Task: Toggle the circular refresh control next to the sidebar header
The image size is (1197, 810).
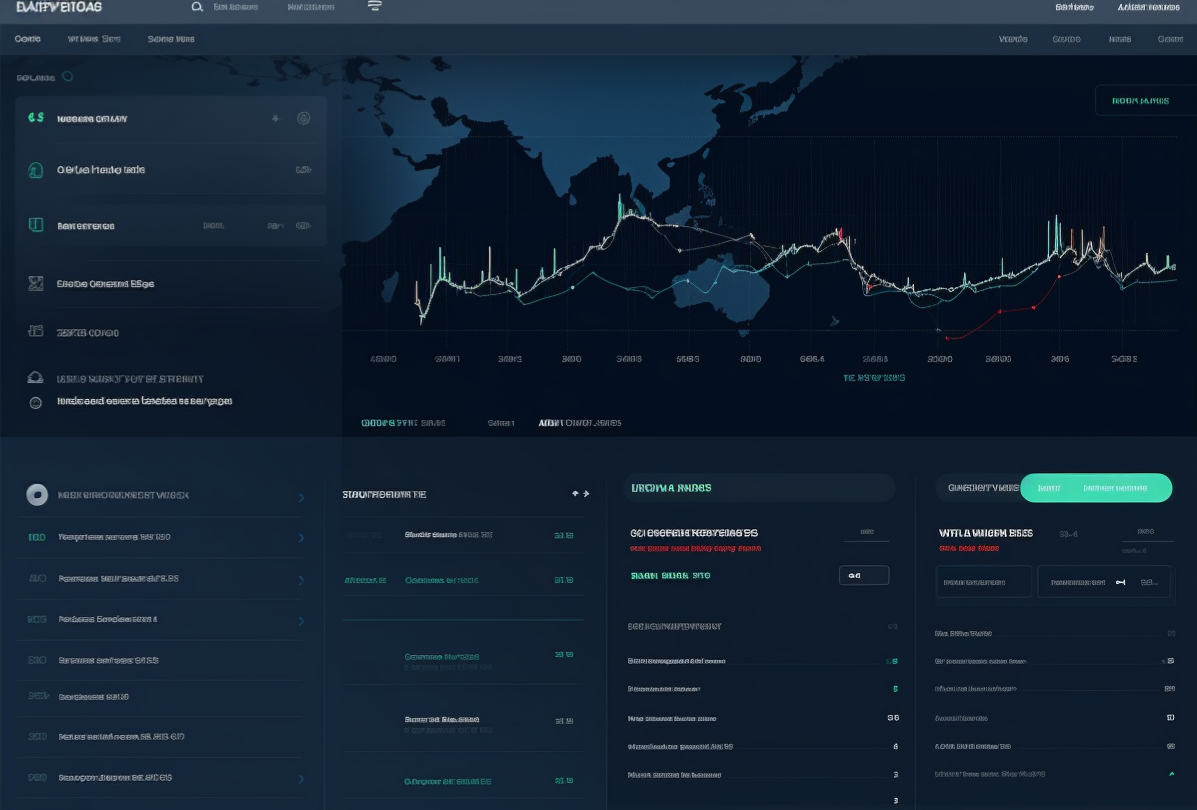Action: point(66,76)
